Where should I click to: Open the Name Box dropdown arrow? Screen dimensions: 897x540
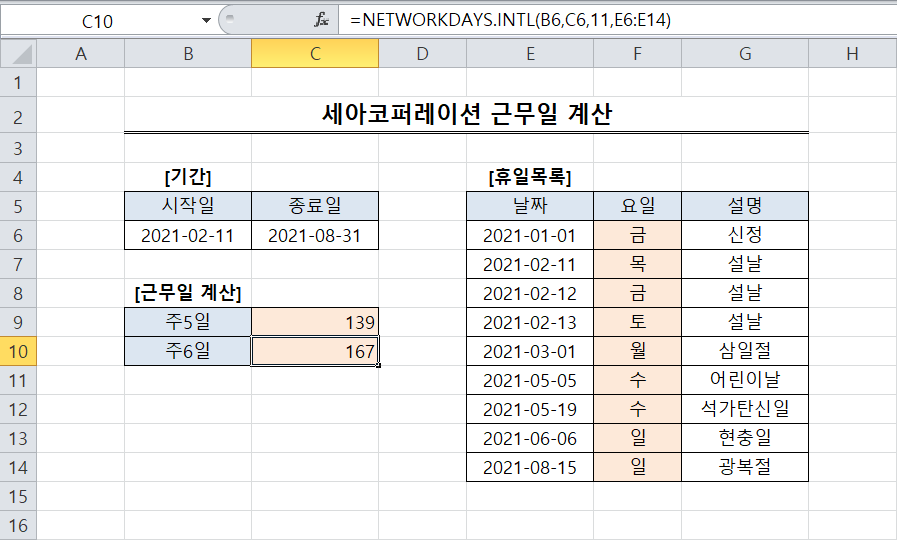(206, 21)
